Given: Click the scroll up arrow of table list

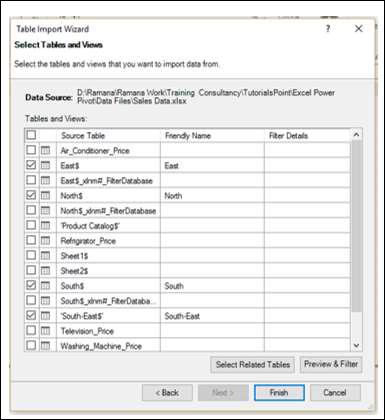Looking at the screenshot, I should [x=356, y=135].
